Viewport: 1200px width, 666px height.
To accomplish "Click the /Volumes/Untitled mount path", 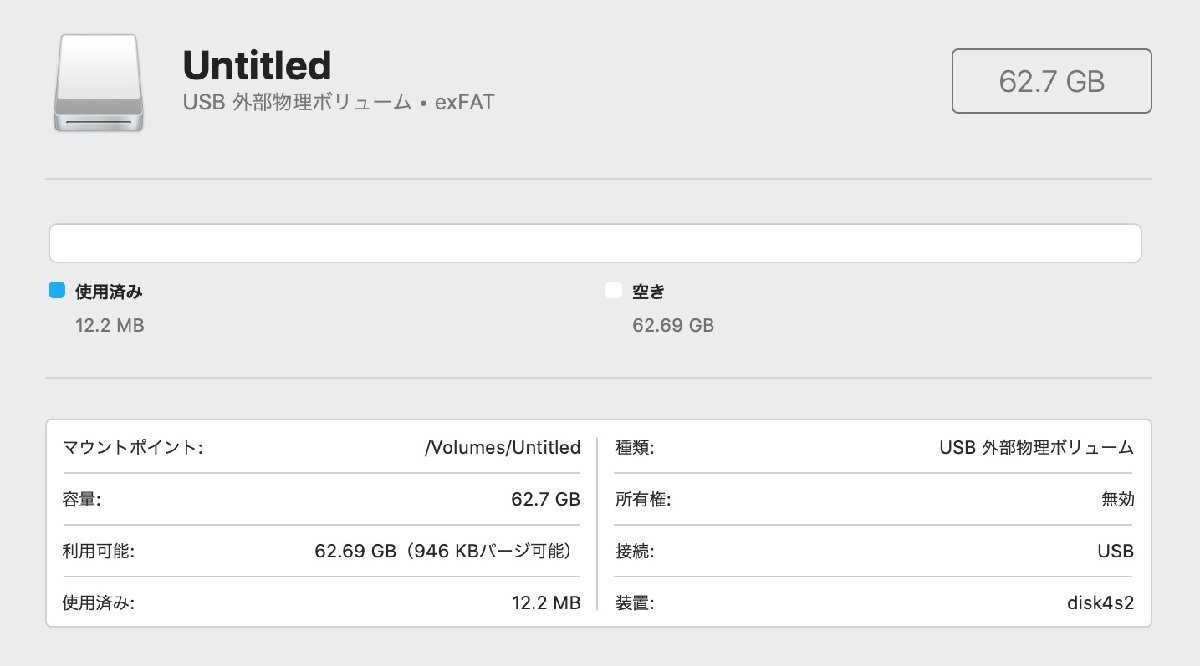I will point(503,447).
